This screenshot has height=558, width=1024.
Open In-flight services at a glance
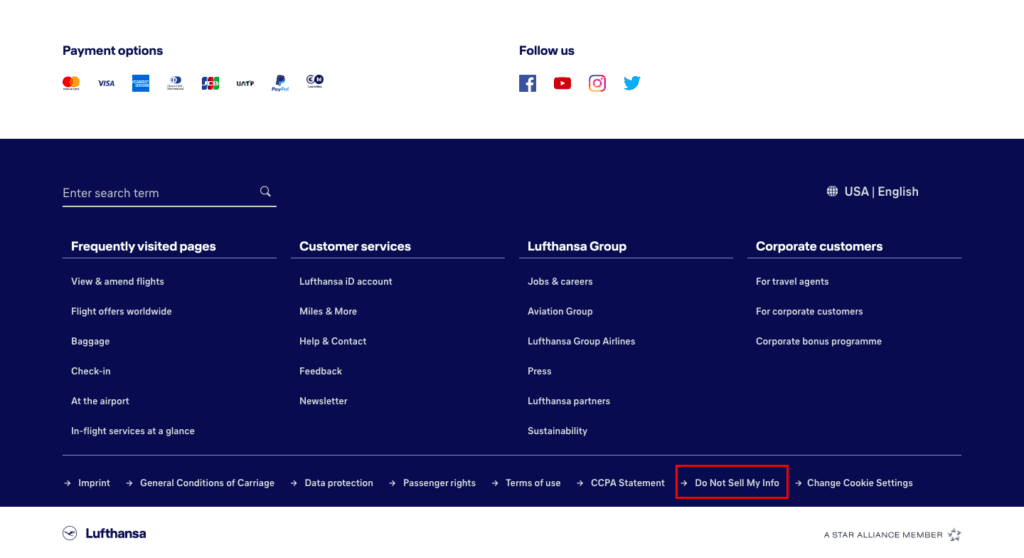point(133,431)
